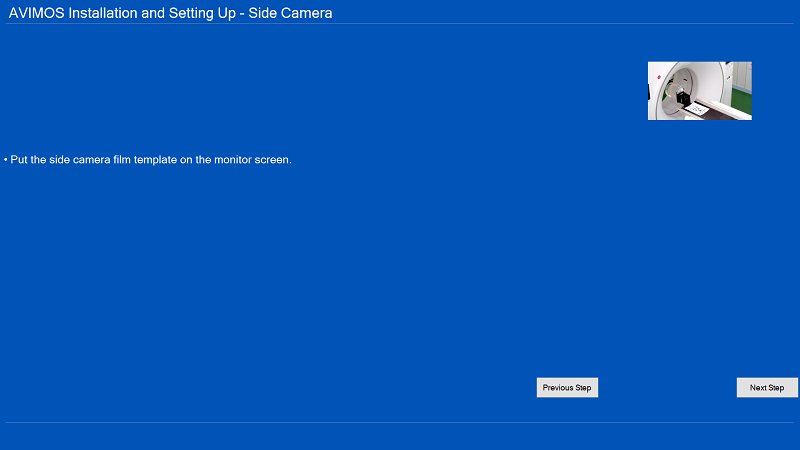Click the Next Step button
Image resolution: width=800 pixels, height=450 pixels.
pos(767,388)
